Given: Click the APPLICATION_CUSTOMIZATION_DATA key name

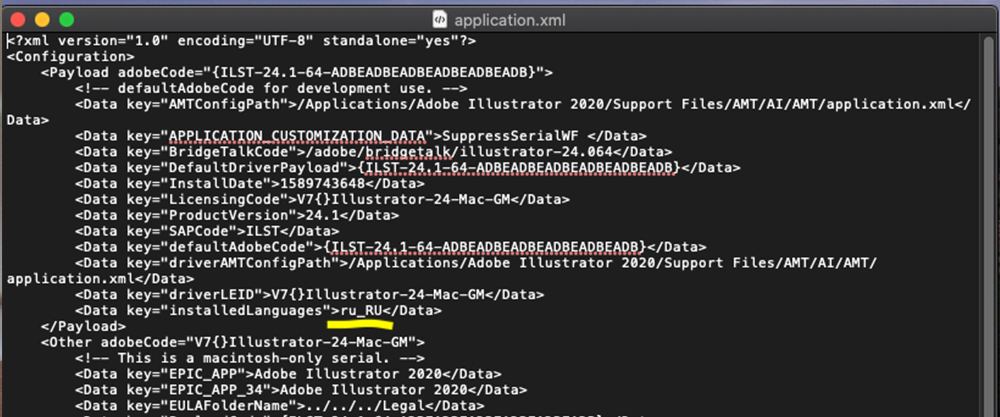Looking at the screenshot, I should click(x=297, y=136).
